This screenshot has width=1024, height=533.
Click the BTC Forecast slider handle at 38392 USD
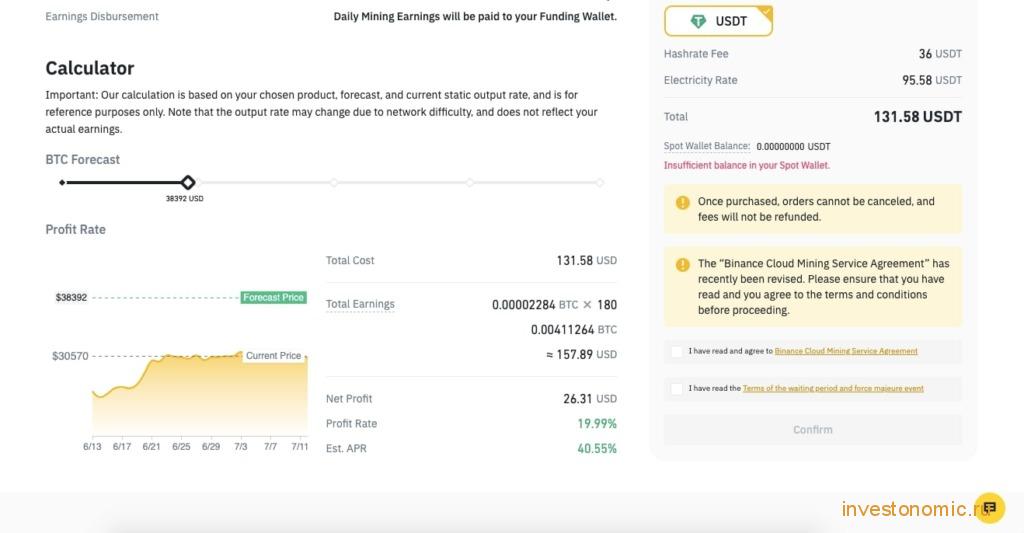click(188, 182)
